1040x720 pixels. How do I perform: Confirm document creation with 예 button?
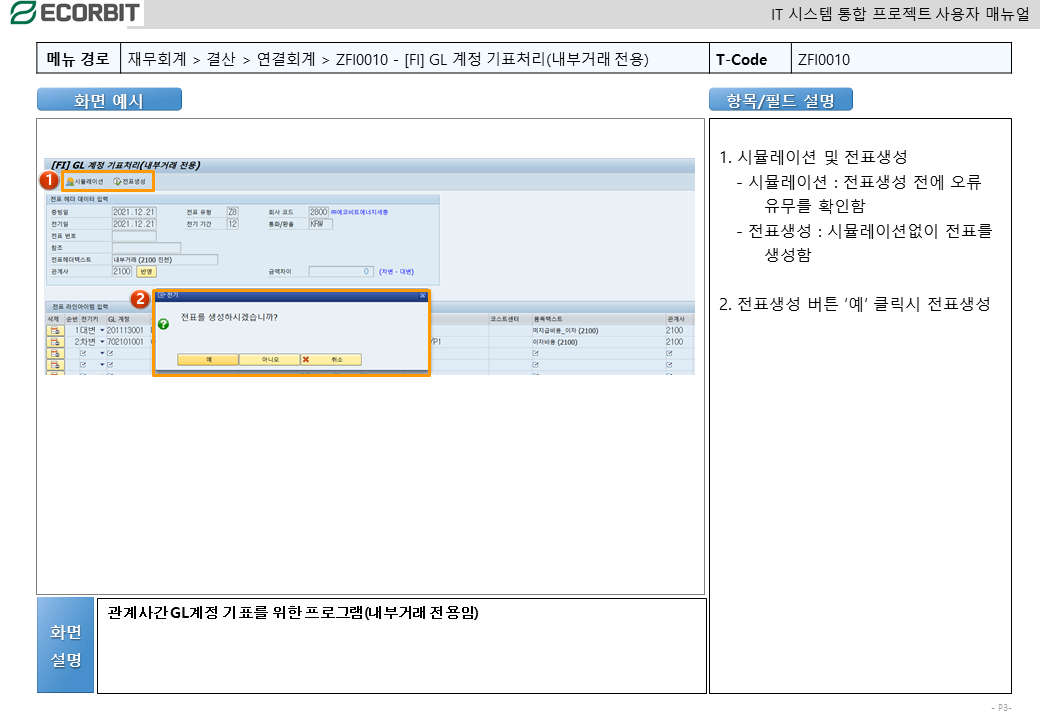coord(208,359)
